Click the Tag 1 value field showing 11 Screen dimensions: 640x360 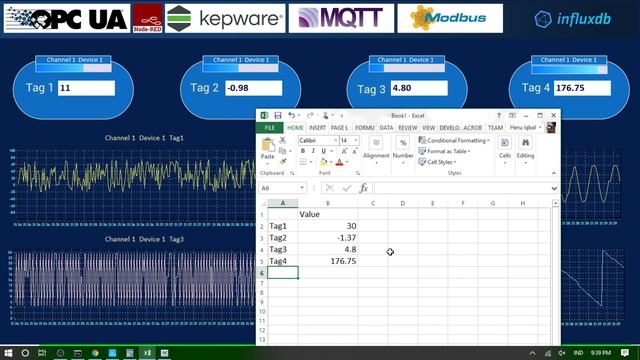point(87,88)
